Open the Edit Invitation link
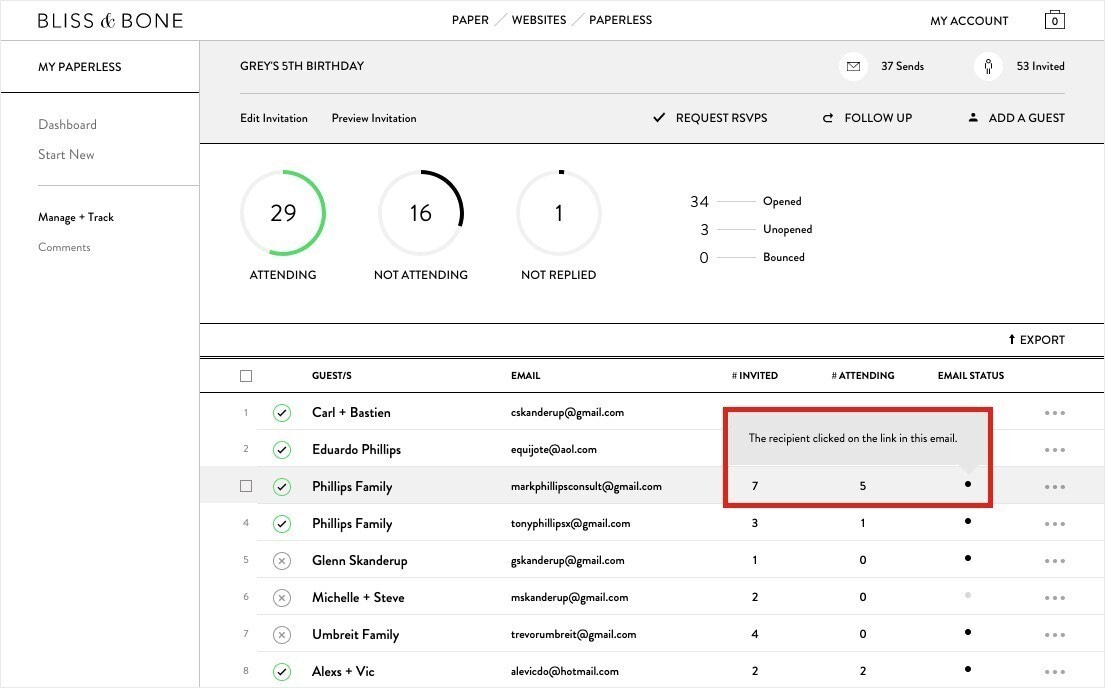Viewport: 1105px width, 688px height. [274, 118]
